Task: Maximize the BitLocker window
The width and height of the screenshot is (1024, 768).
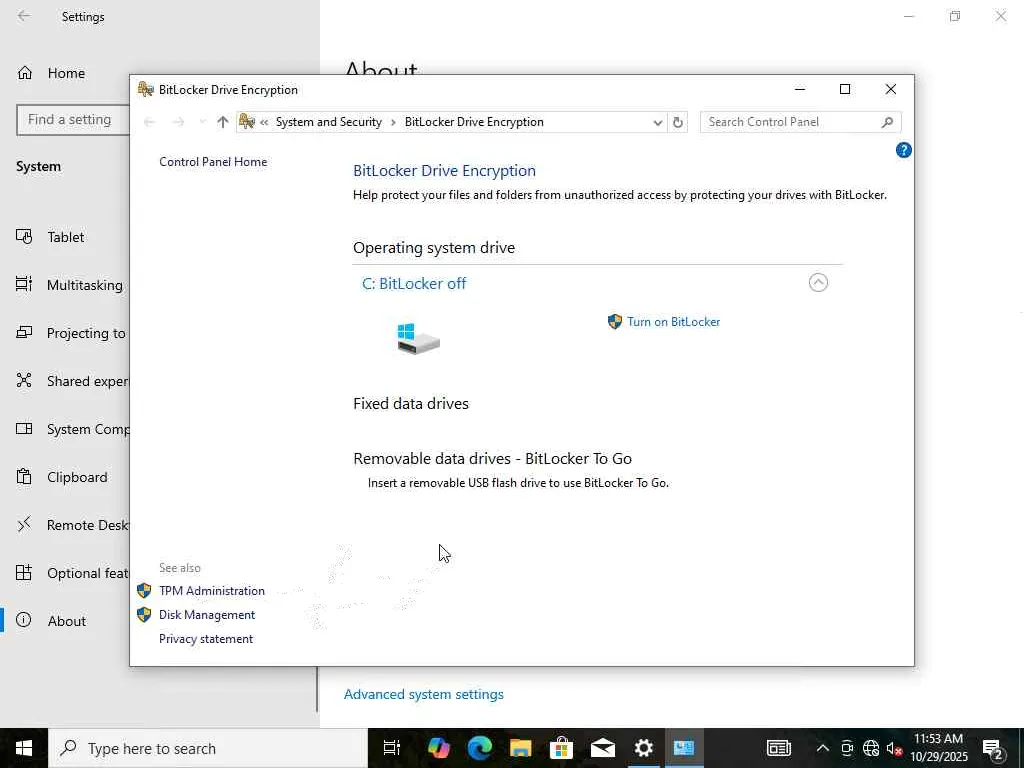Action: (844, 89)
